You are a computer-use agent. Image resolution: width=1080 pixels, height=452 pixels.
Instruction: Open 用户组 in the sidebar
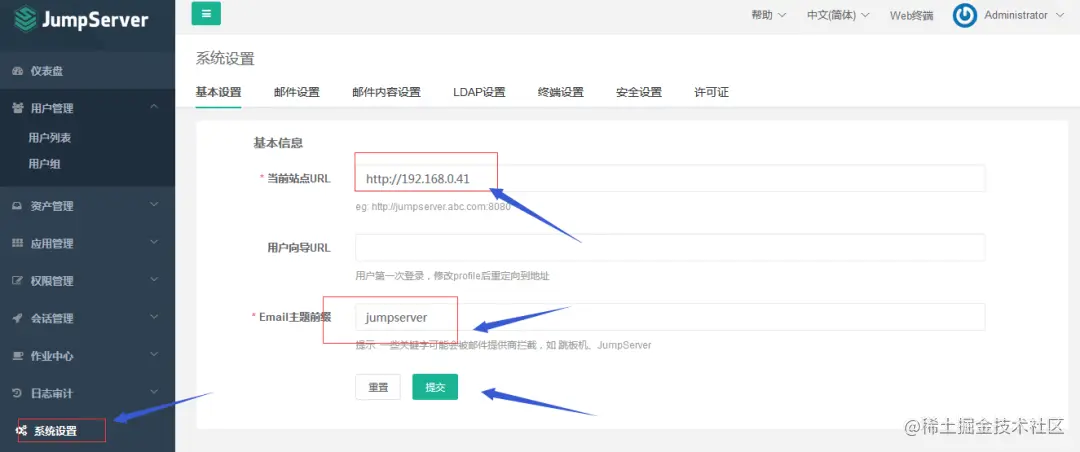44,164
